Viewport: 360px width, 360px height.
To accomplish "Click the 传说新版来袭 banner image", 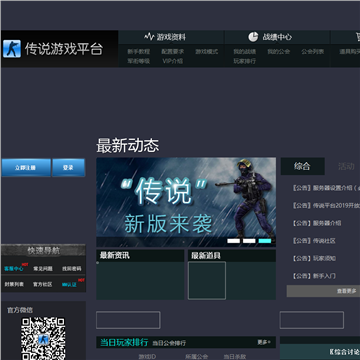I will click(186, 202).
